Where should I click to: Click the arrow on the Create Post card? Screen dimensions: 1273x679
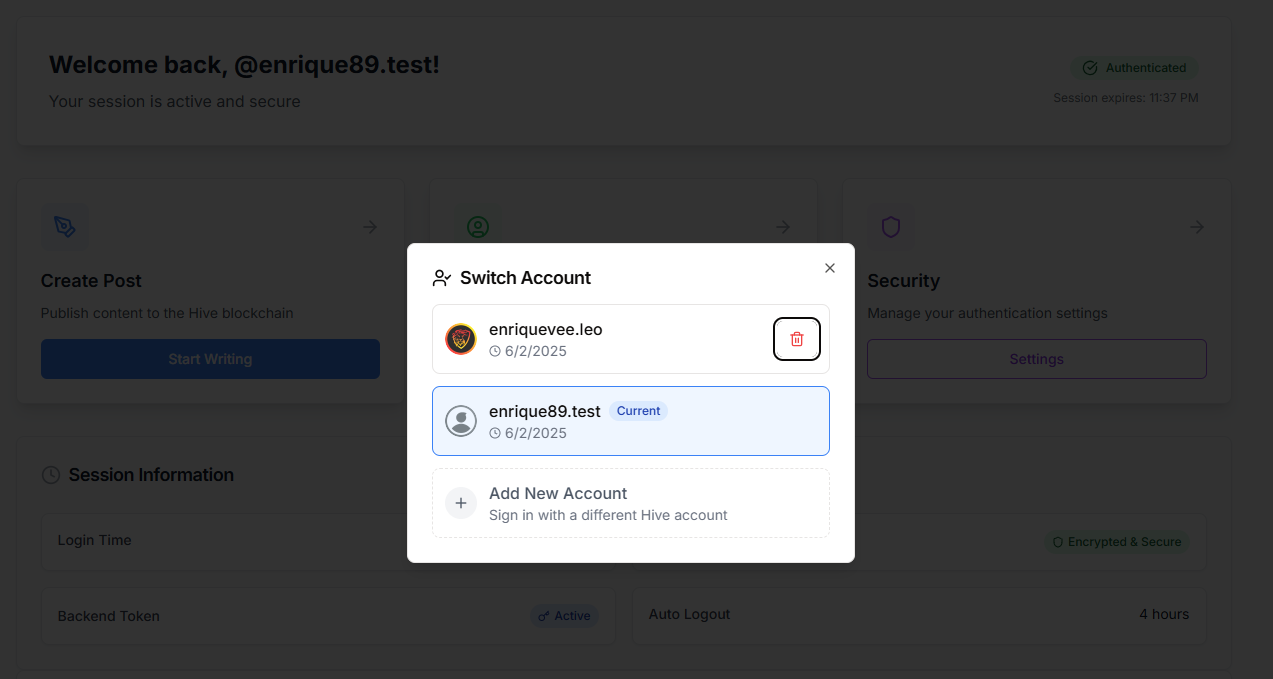click(x=370, y=227)
